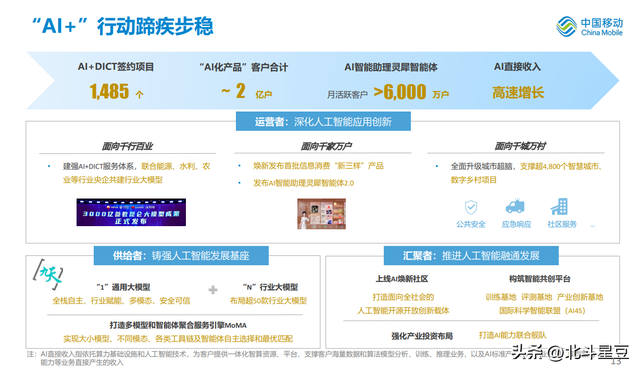Click the AI+DICT签约项目 label
The height and width of the screenshot is (371, 640).
click(116, 67)
